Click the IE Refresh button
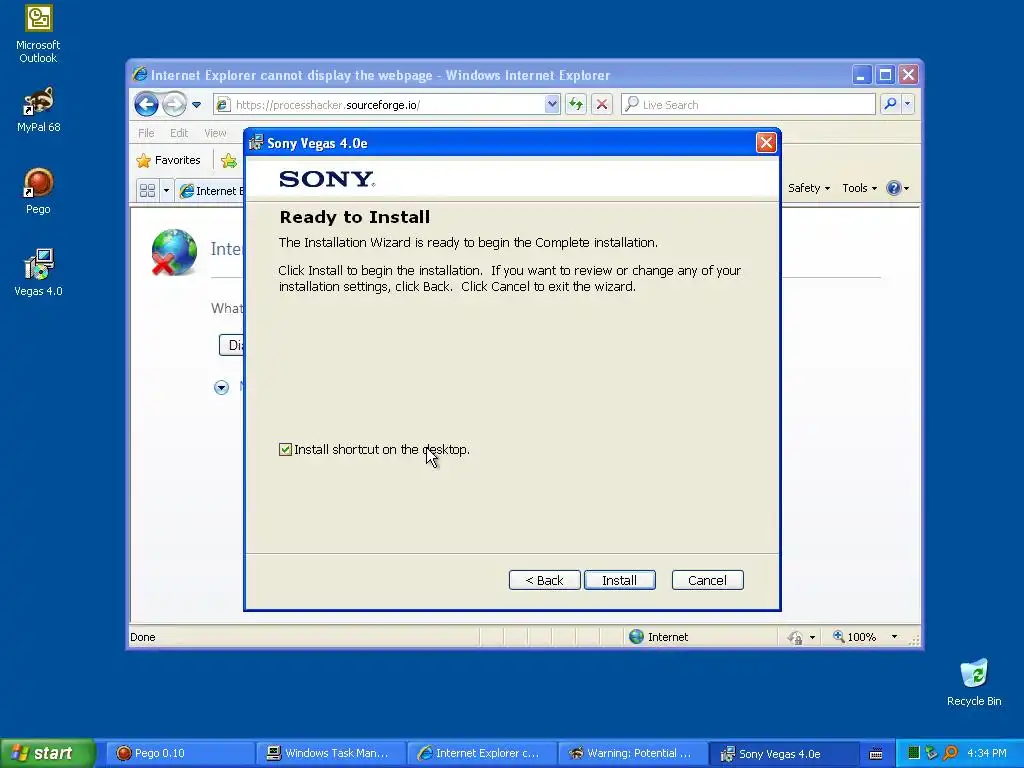Screen dimensions: 1024x768 pyautogui.click(x=575, y=104)
